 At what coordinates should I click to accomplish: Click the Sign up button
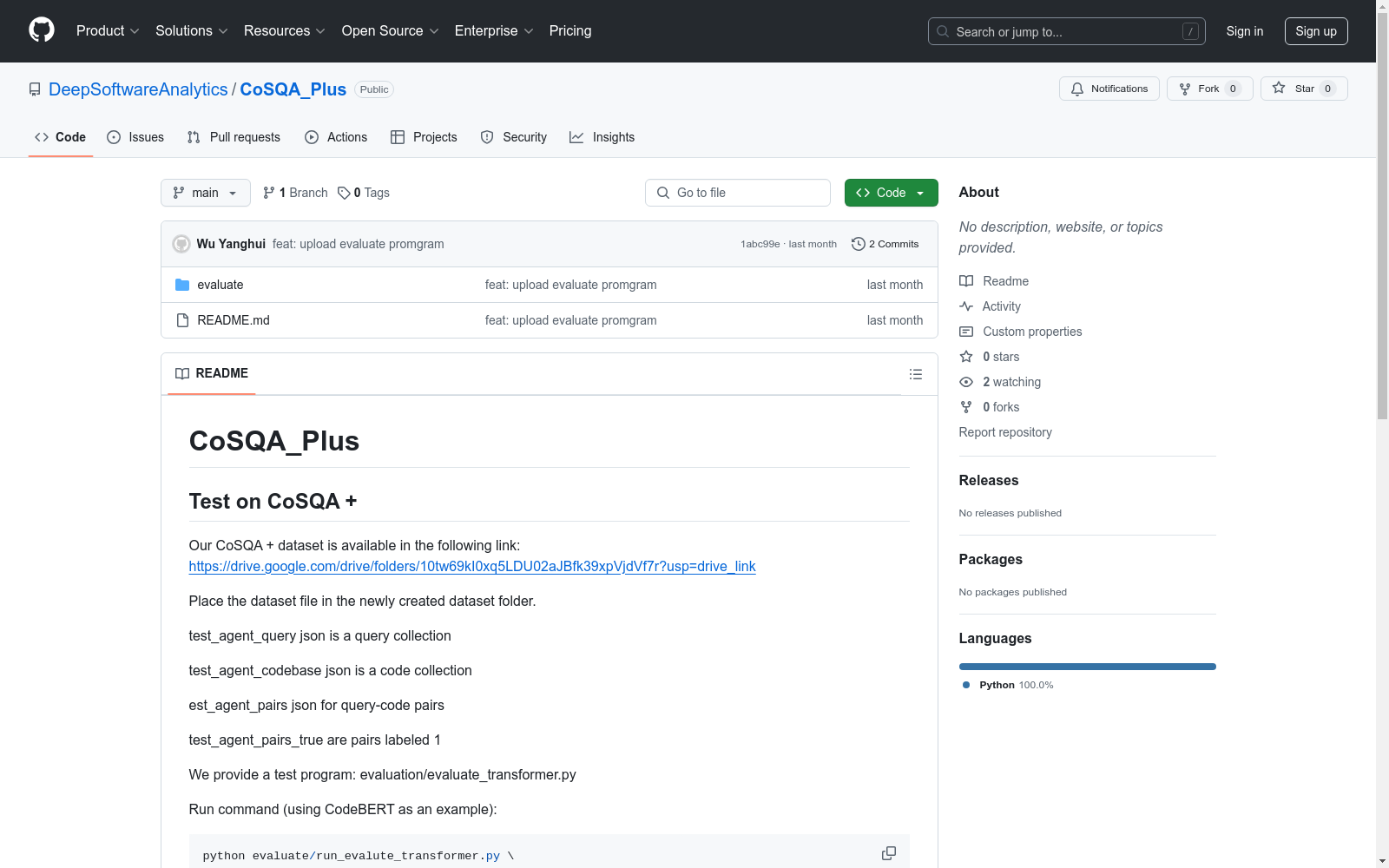(x=1316, y=31)
